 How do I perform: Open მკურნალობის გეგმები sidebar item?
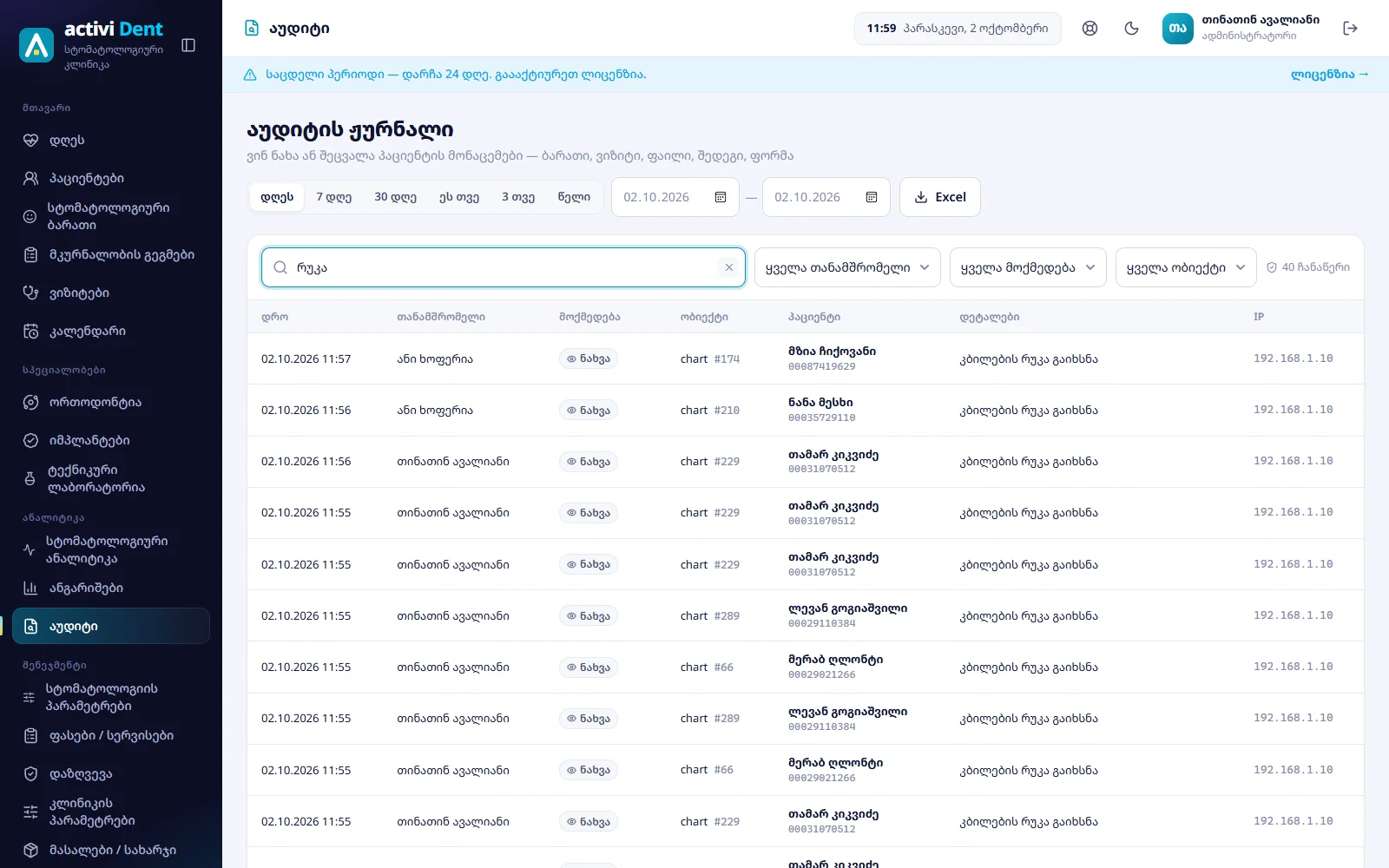click(x=111, y=254)
